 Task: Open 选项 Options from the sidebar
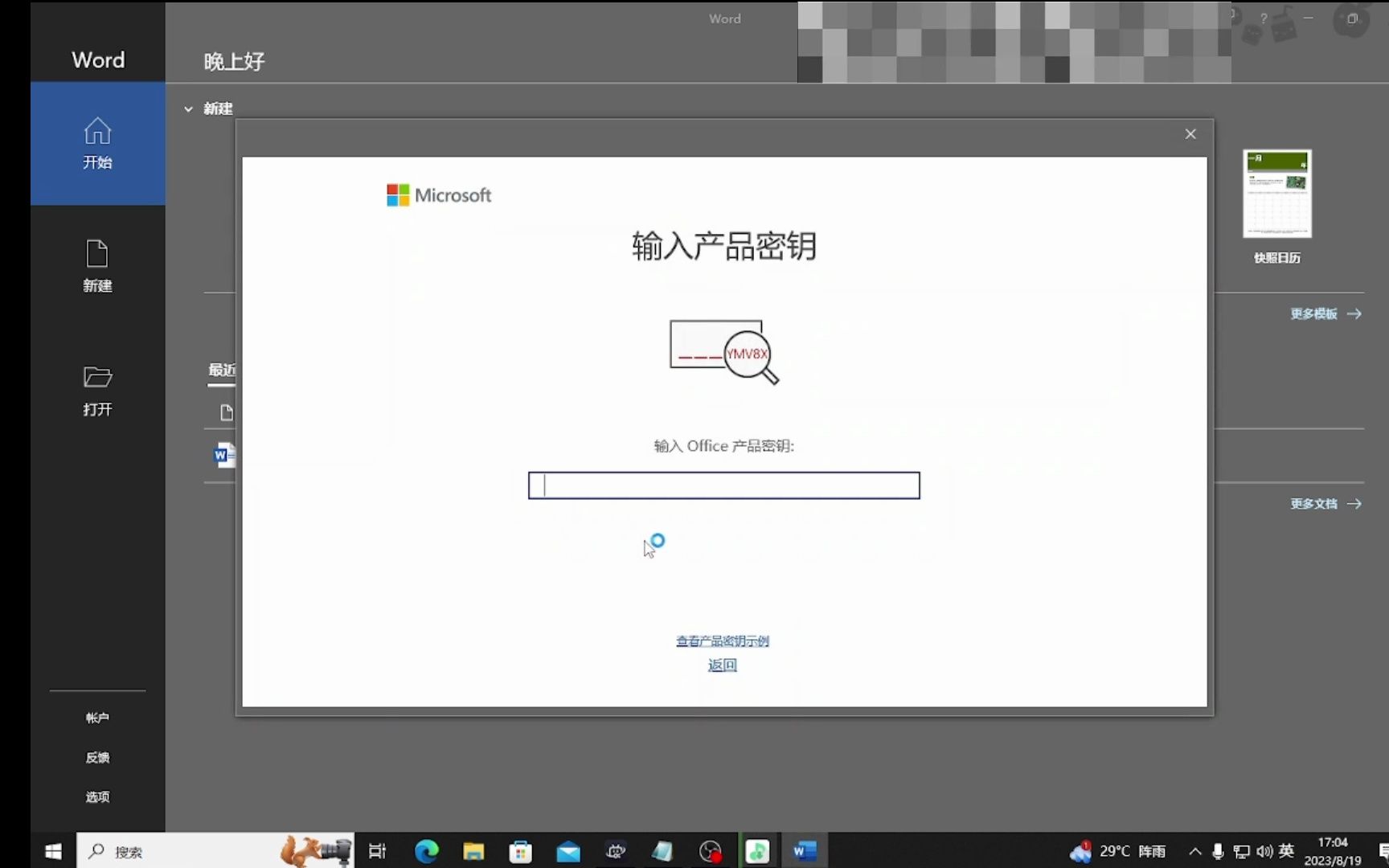click(x=96, y=797)
